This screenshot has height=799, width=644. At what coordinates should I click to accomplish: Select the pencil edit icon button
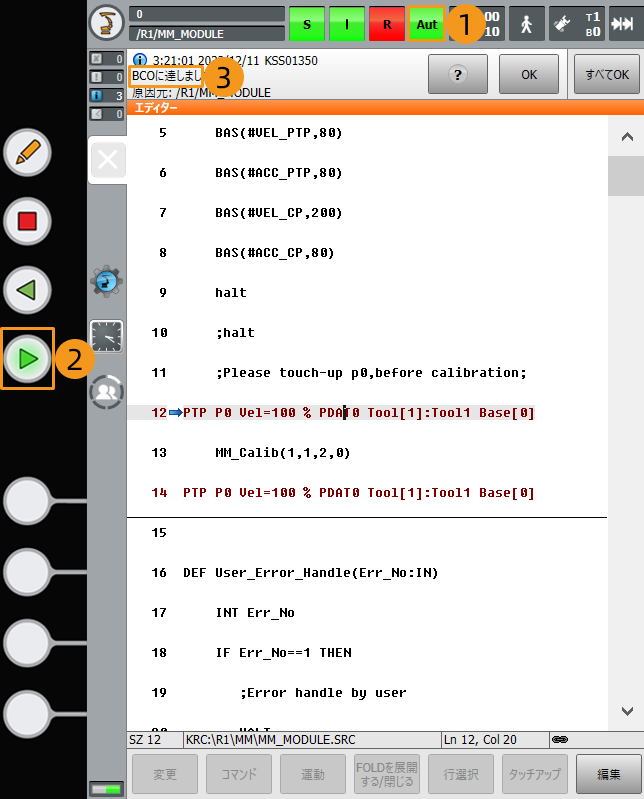28,152
